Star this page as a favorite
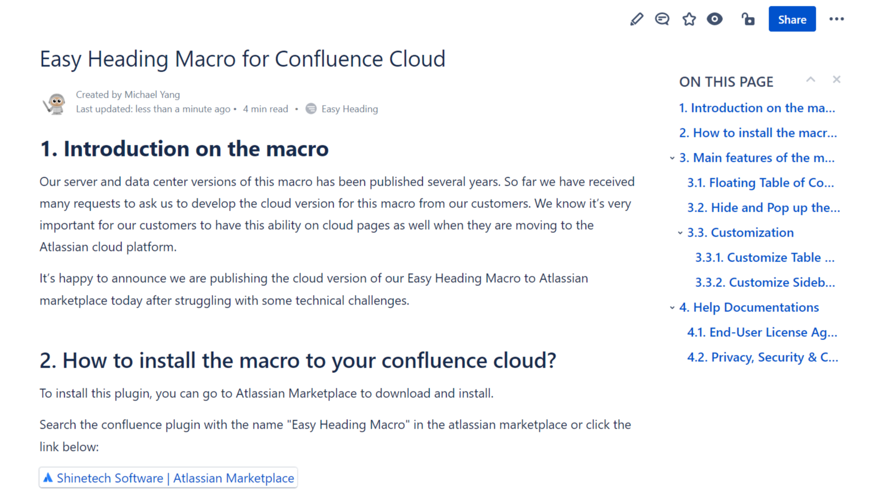This screenshot has width=872, height=496. click(689, 19)
